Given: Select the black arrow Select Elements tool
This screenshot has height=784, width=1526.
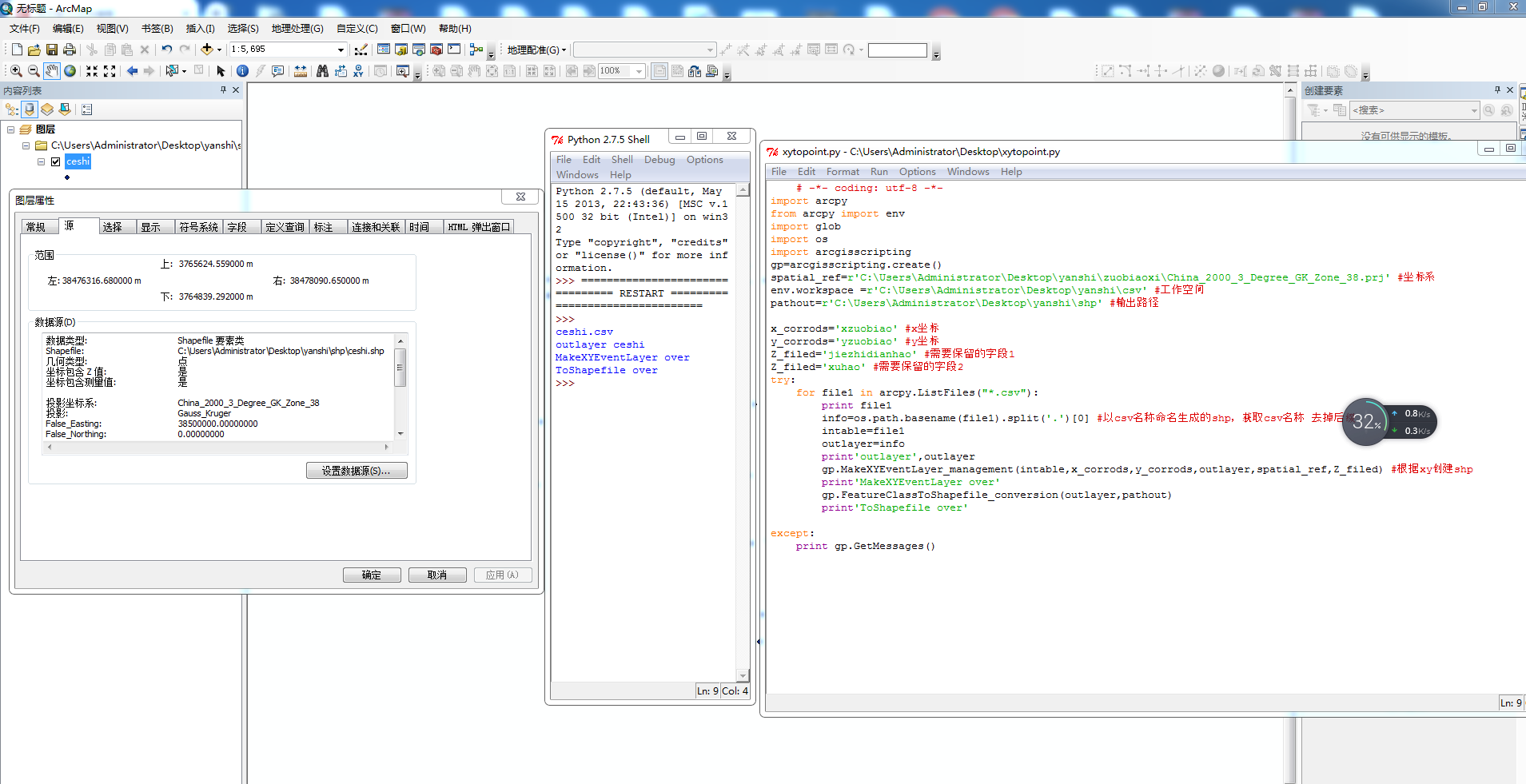Looking at the screenshot, I should (x=221, y=71).
